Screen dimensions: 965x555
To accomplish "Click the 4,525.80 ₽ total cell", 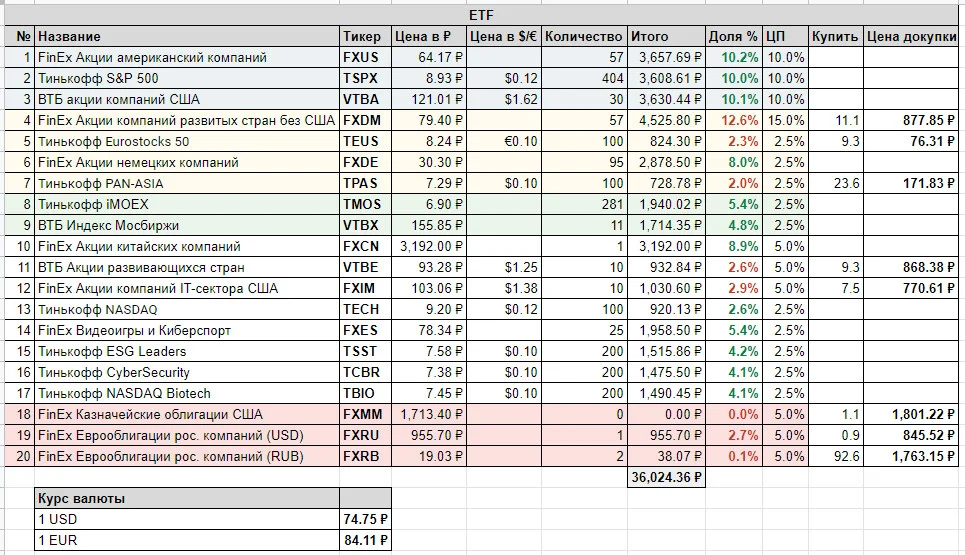I will (x=666, y=120).
